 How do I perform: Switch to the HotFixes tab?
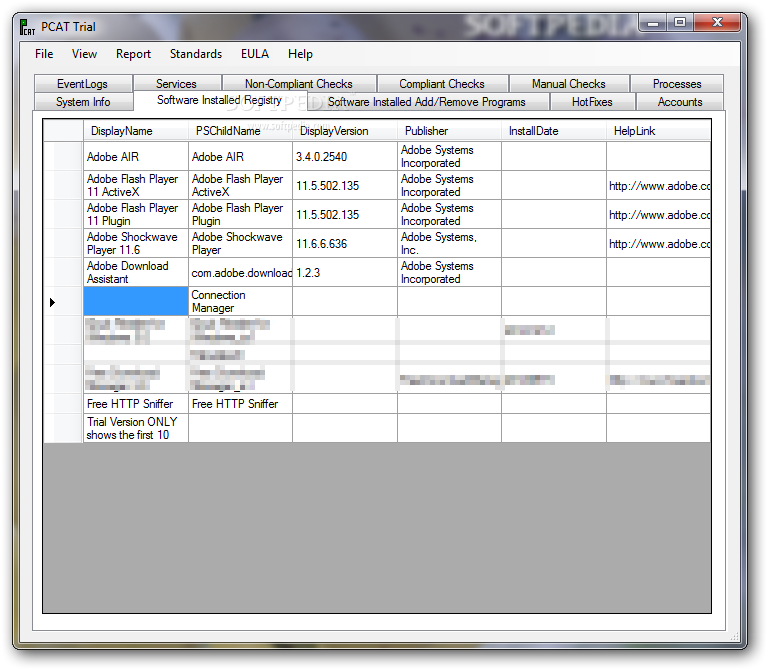coord(593,102)
